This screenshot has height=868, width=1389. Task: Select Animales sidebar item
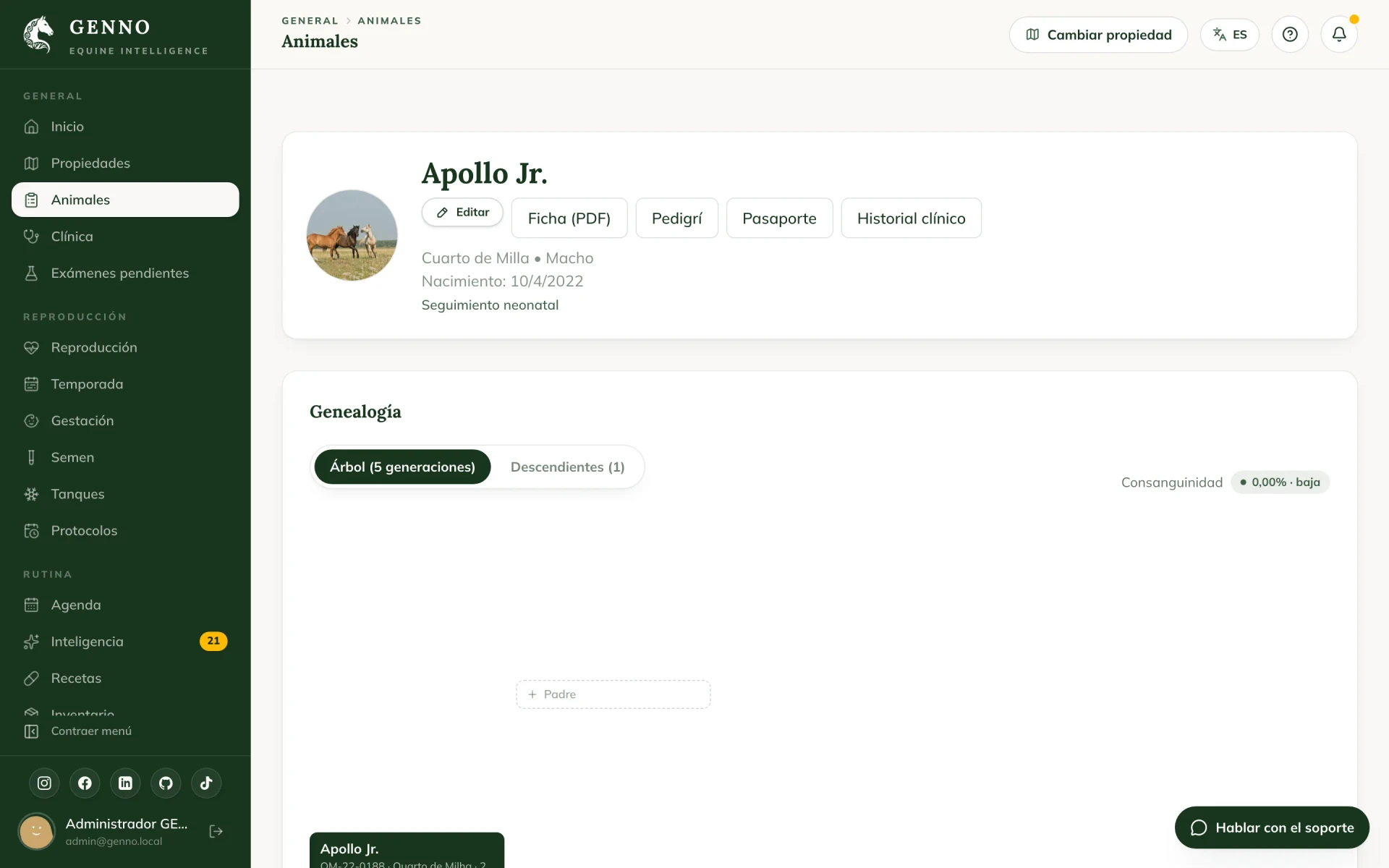point(125,200)
